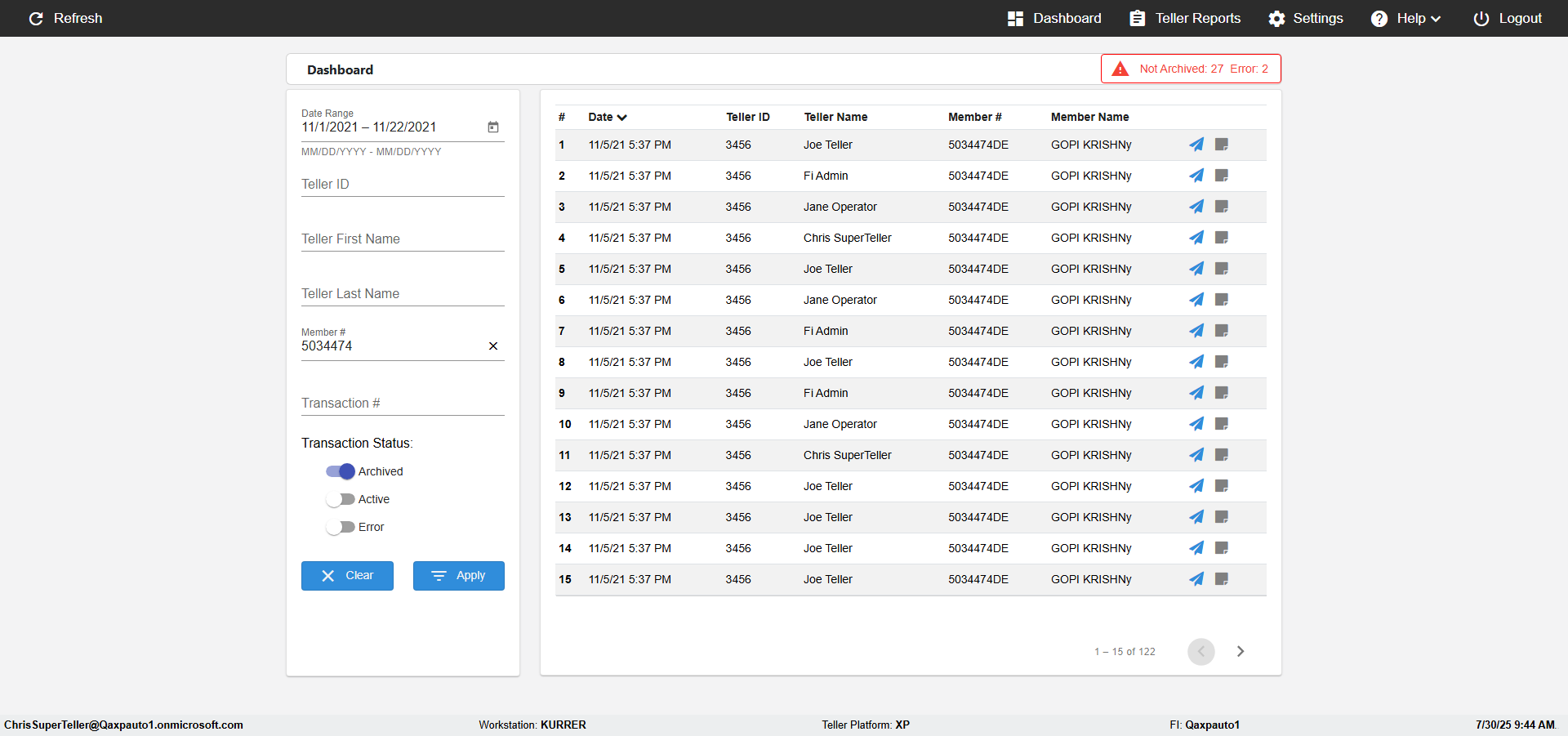Click the Member # column header
This screenshot has height=736, width=1568.
tap(974, 117)
